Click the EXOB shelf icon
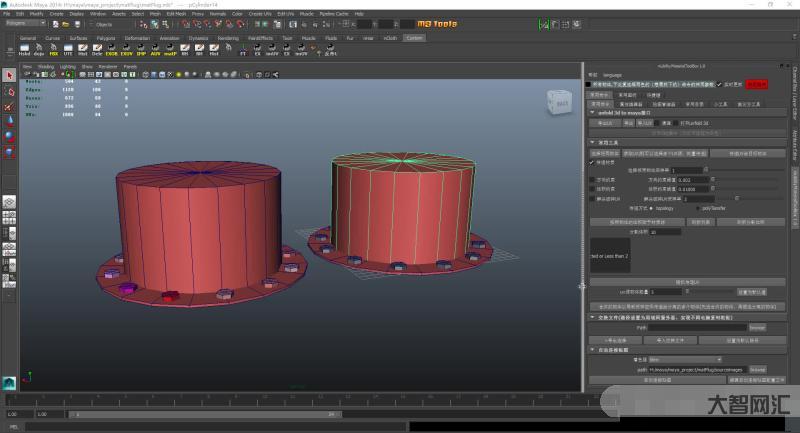 point(112,50)
